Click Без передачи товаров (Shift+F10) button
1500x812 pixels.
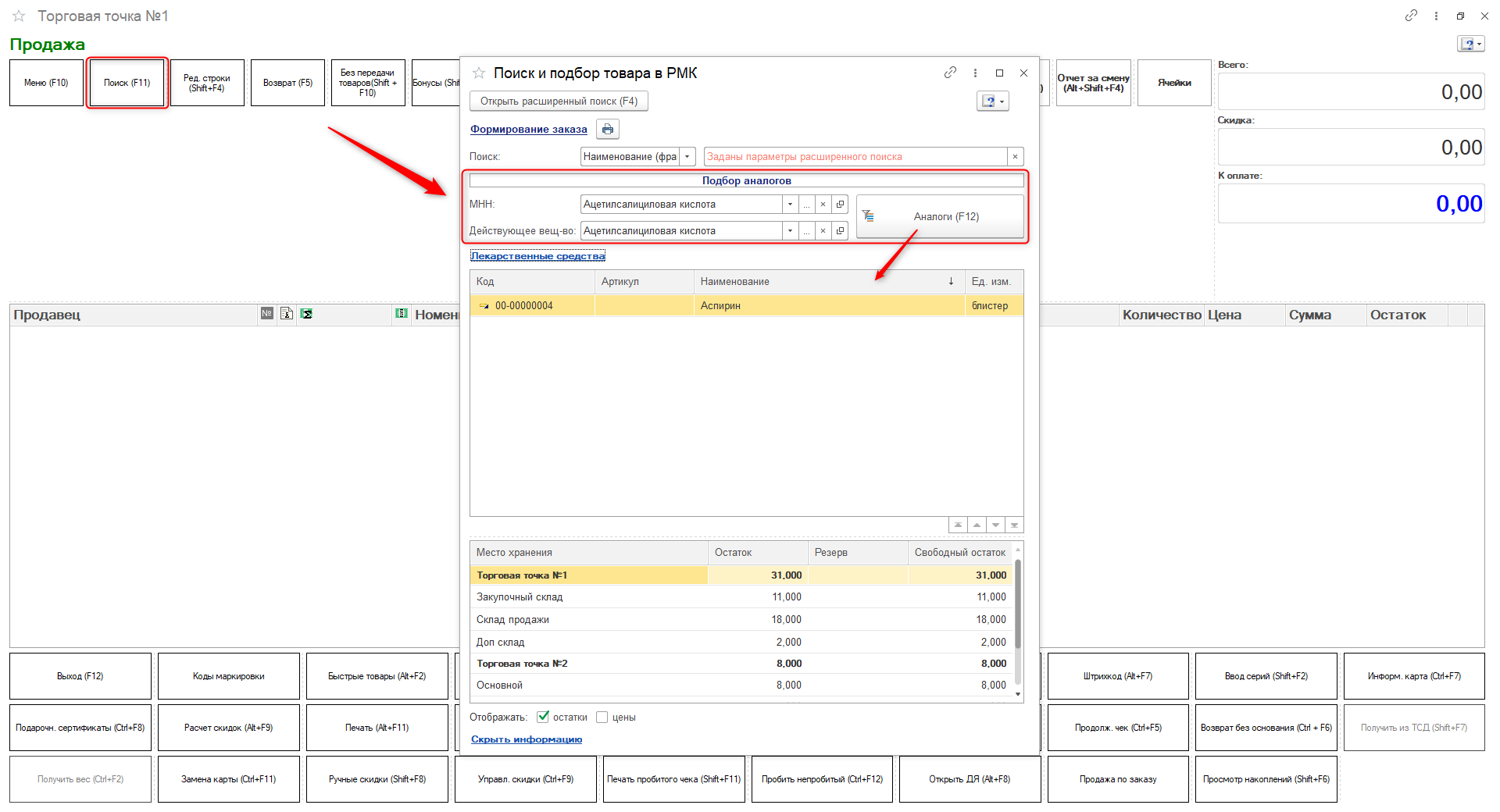[x=368, y=83]
